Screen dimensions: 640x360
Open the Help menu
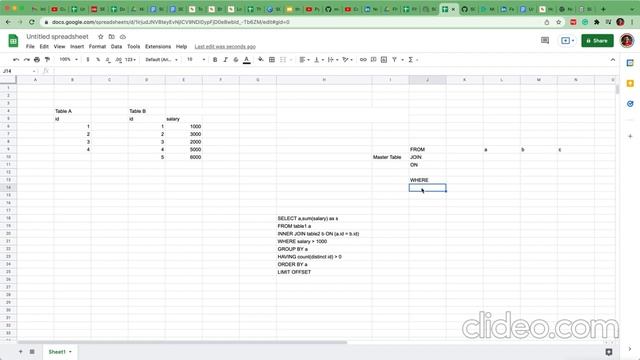point(181,47)
